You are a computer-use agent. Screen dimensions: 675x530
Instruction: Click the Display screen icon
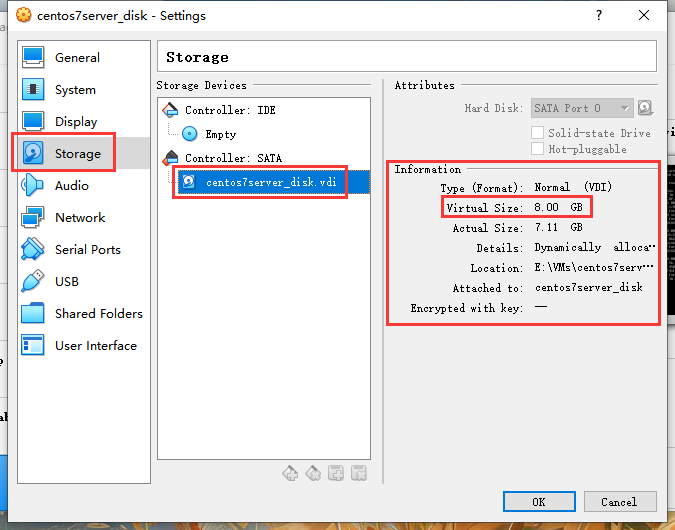(x=33, y=121)
